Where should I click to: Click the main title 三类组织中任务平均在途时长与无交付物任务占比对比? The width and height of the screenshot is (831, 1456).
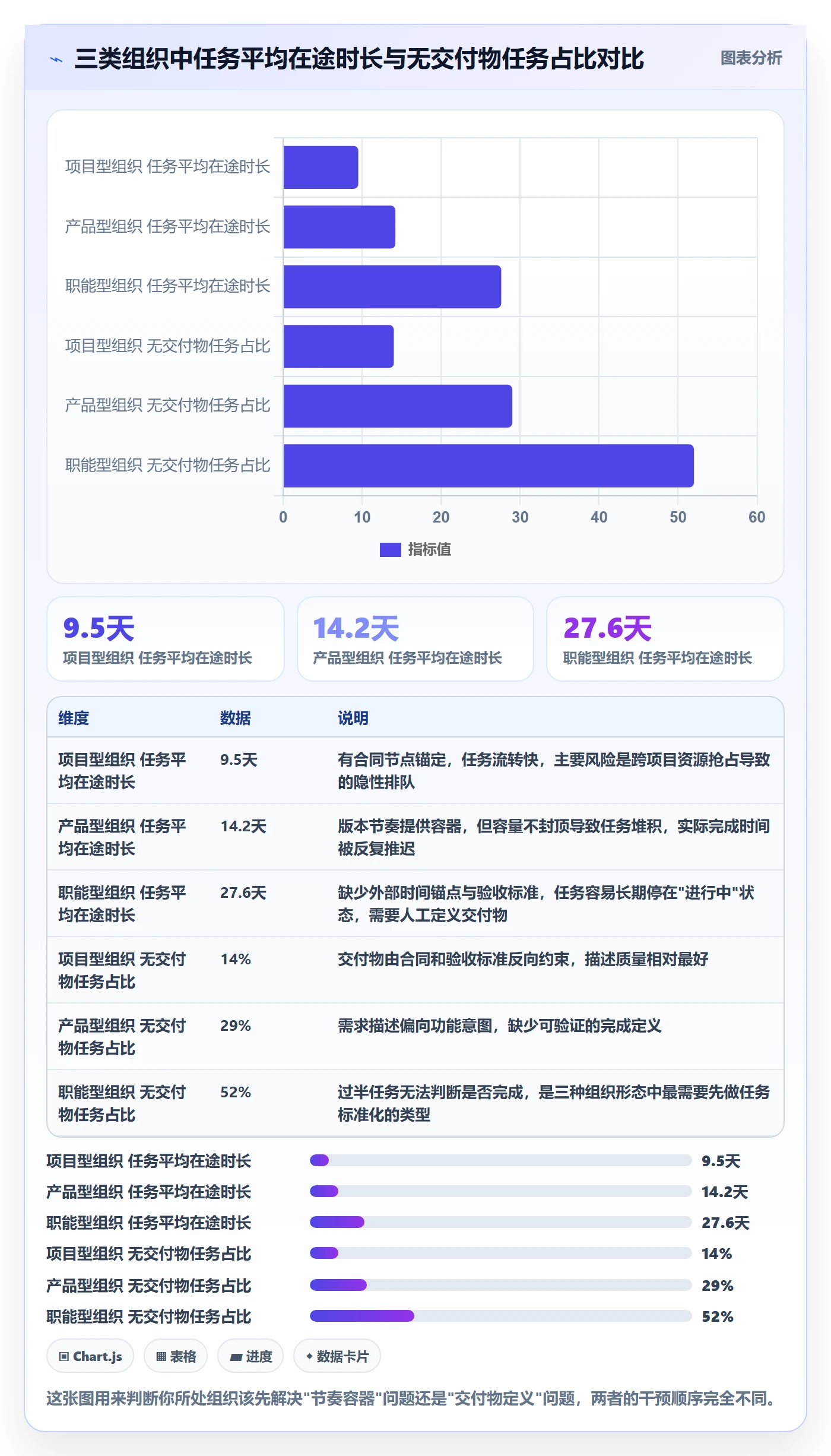[360, 59]
